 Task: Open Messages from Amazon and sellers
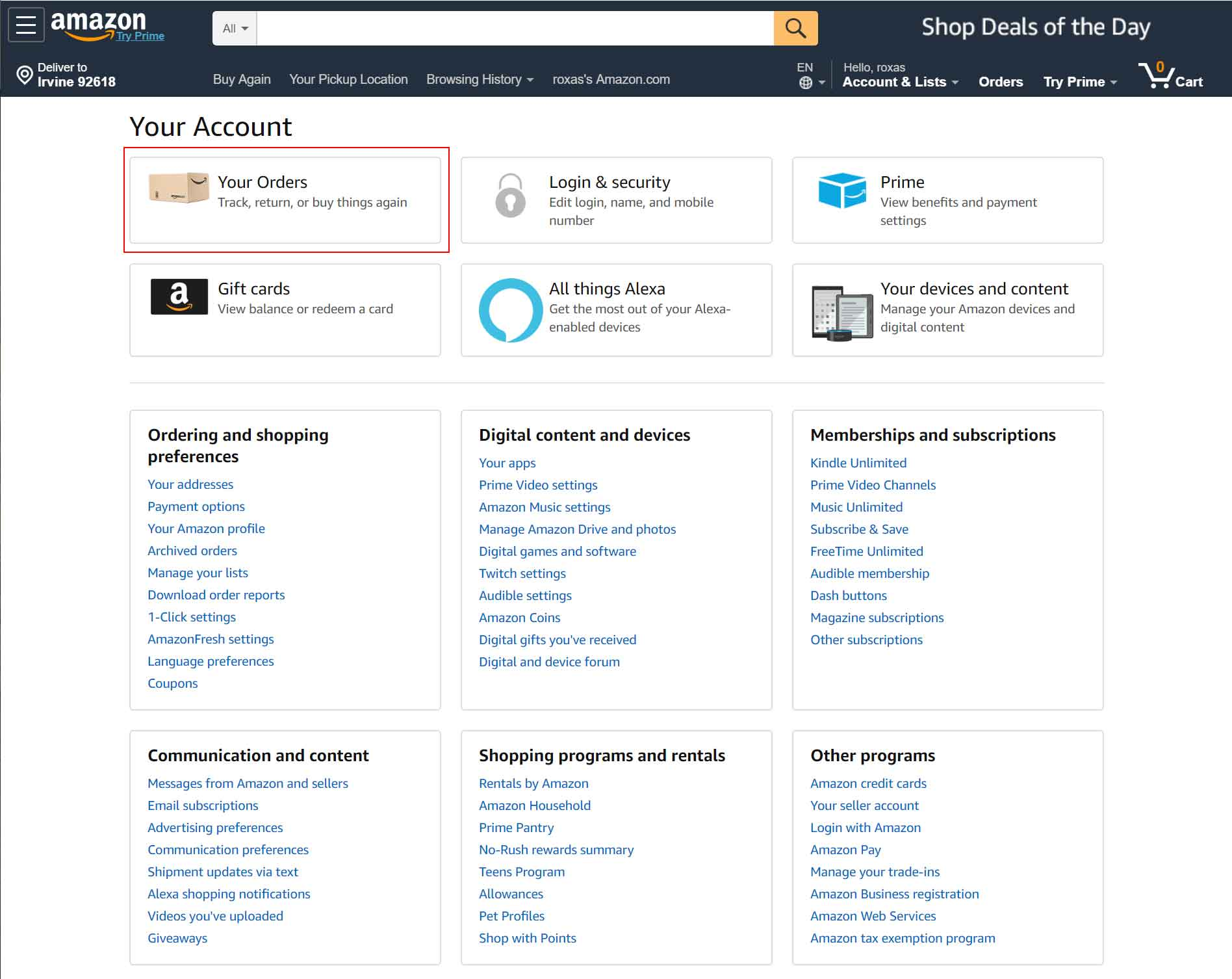pos(248,783)
